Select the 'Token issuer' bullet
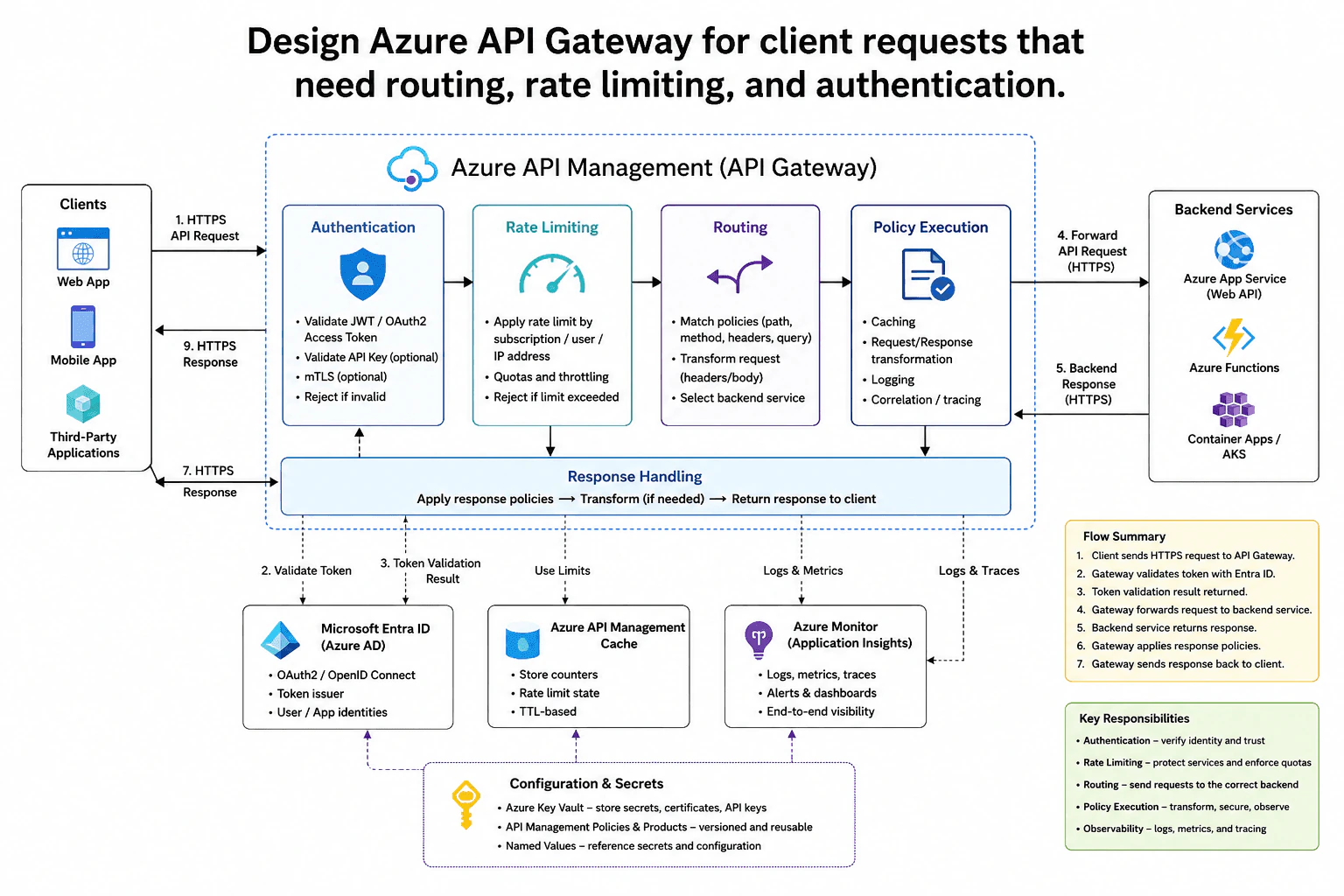 point(306,694)
